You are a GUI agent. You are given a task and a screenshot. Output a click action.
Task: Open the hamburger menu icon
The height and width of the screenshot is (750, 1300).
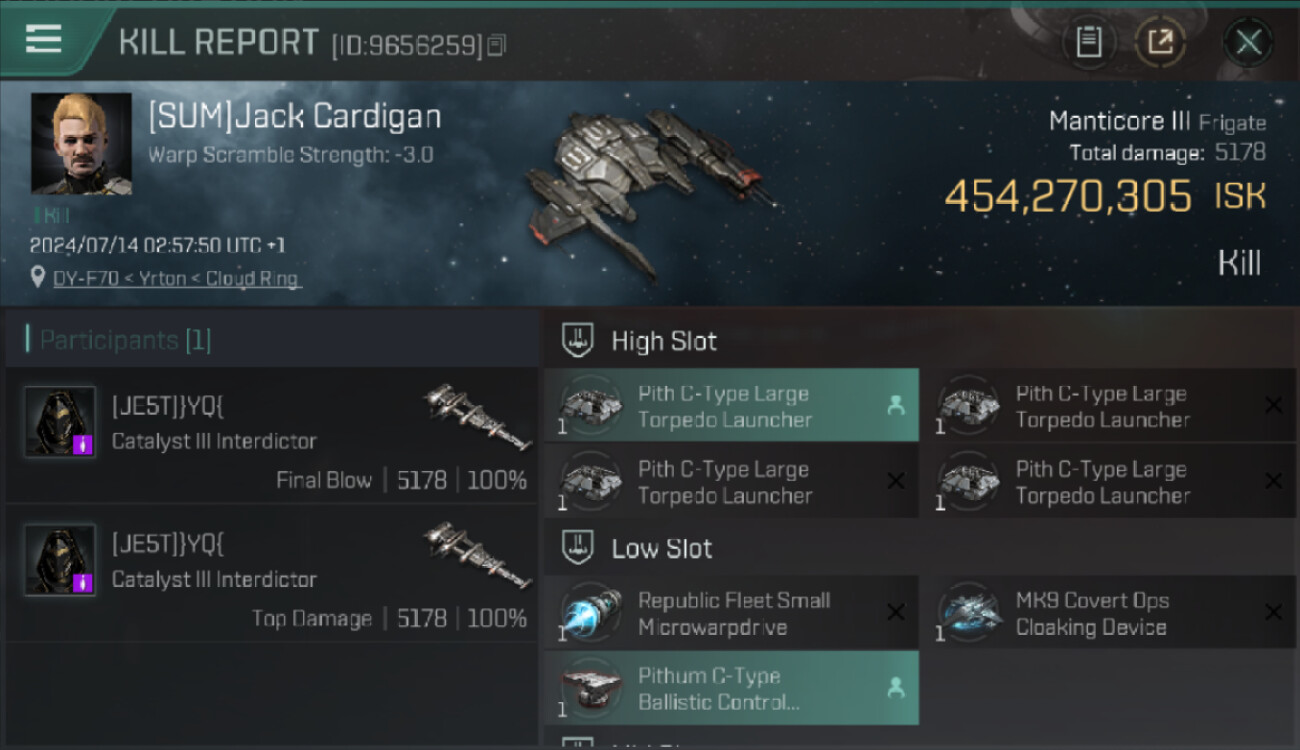43,40
